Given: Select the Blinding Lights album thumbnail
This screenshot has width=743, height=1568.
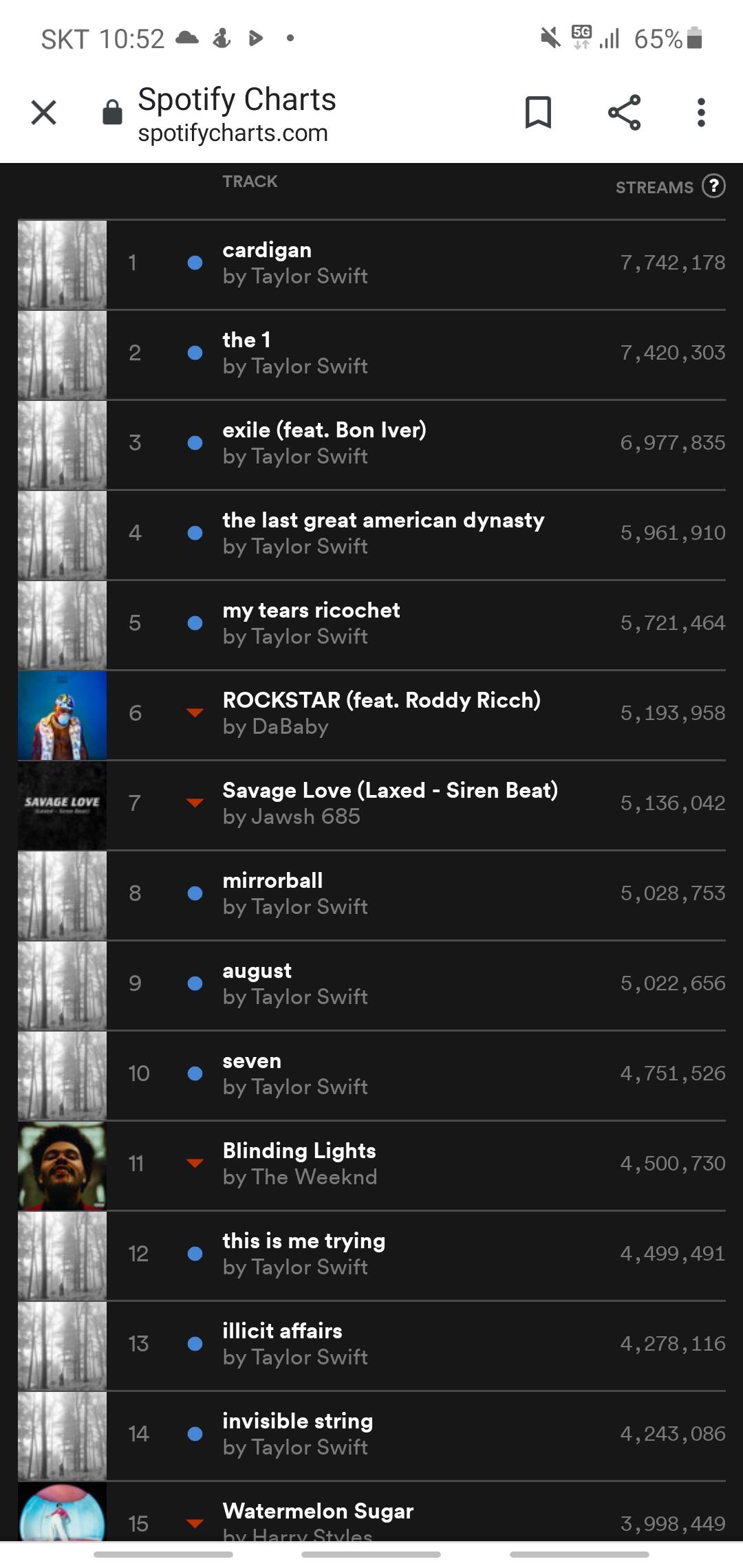Looking at the screenshot, I should 62,1165.
